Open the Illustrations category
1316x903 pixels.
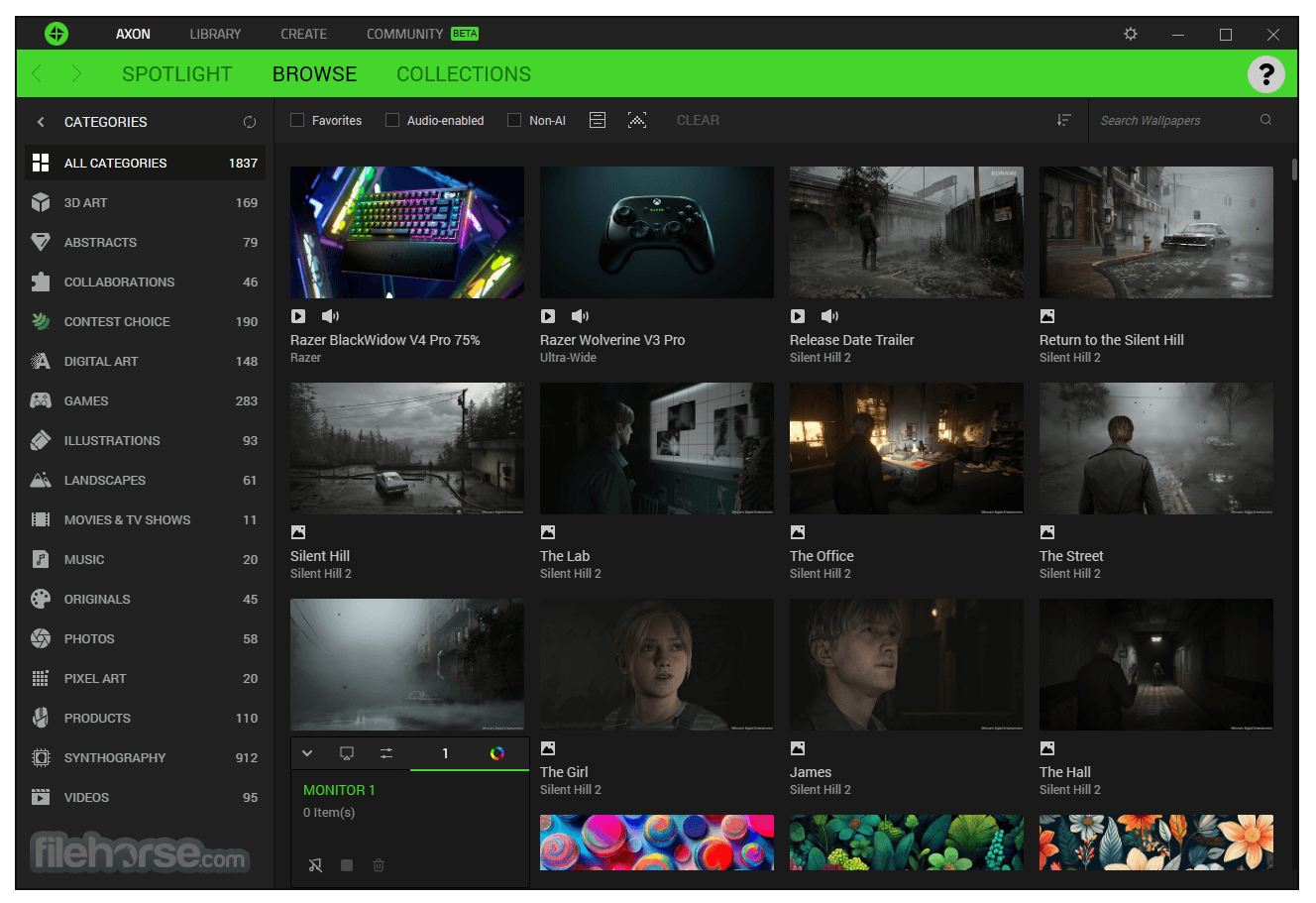(x=145, y=440)
